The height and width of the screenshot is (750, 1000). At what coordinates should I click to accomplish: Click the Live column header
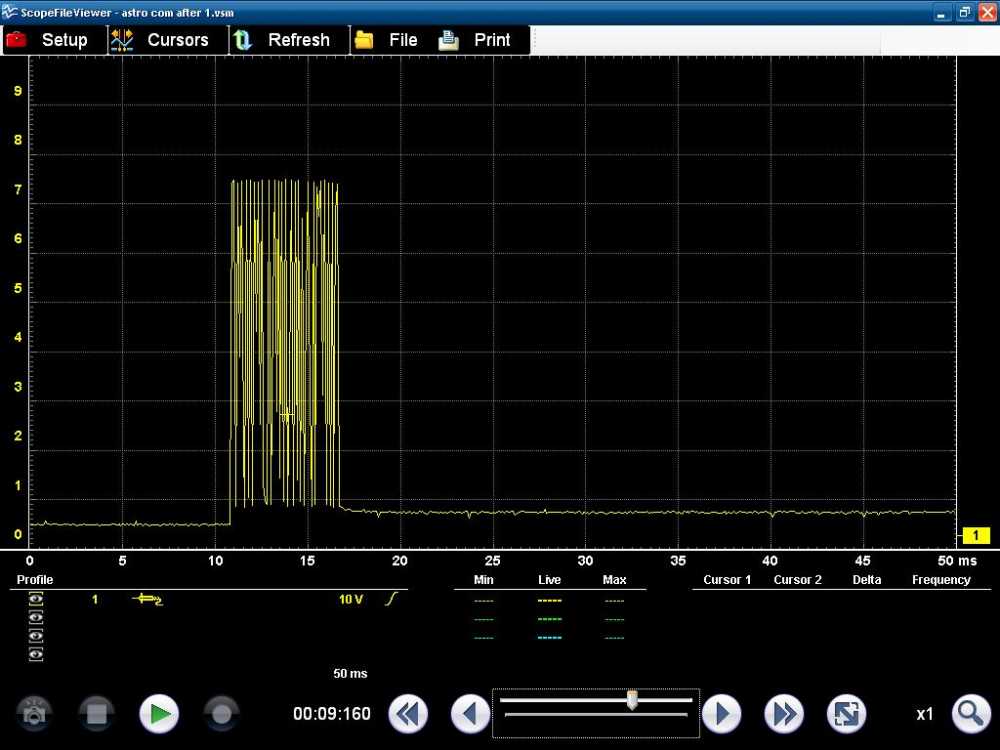click(549, 580)
